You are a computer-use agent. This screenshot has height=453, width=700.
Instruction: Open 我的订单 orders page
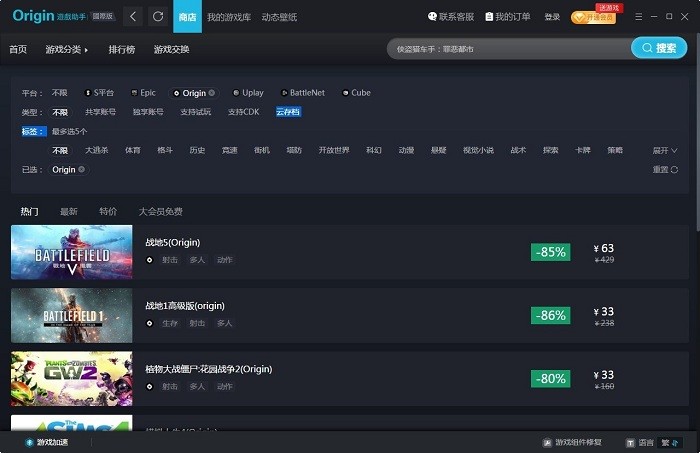coord(508,17)
